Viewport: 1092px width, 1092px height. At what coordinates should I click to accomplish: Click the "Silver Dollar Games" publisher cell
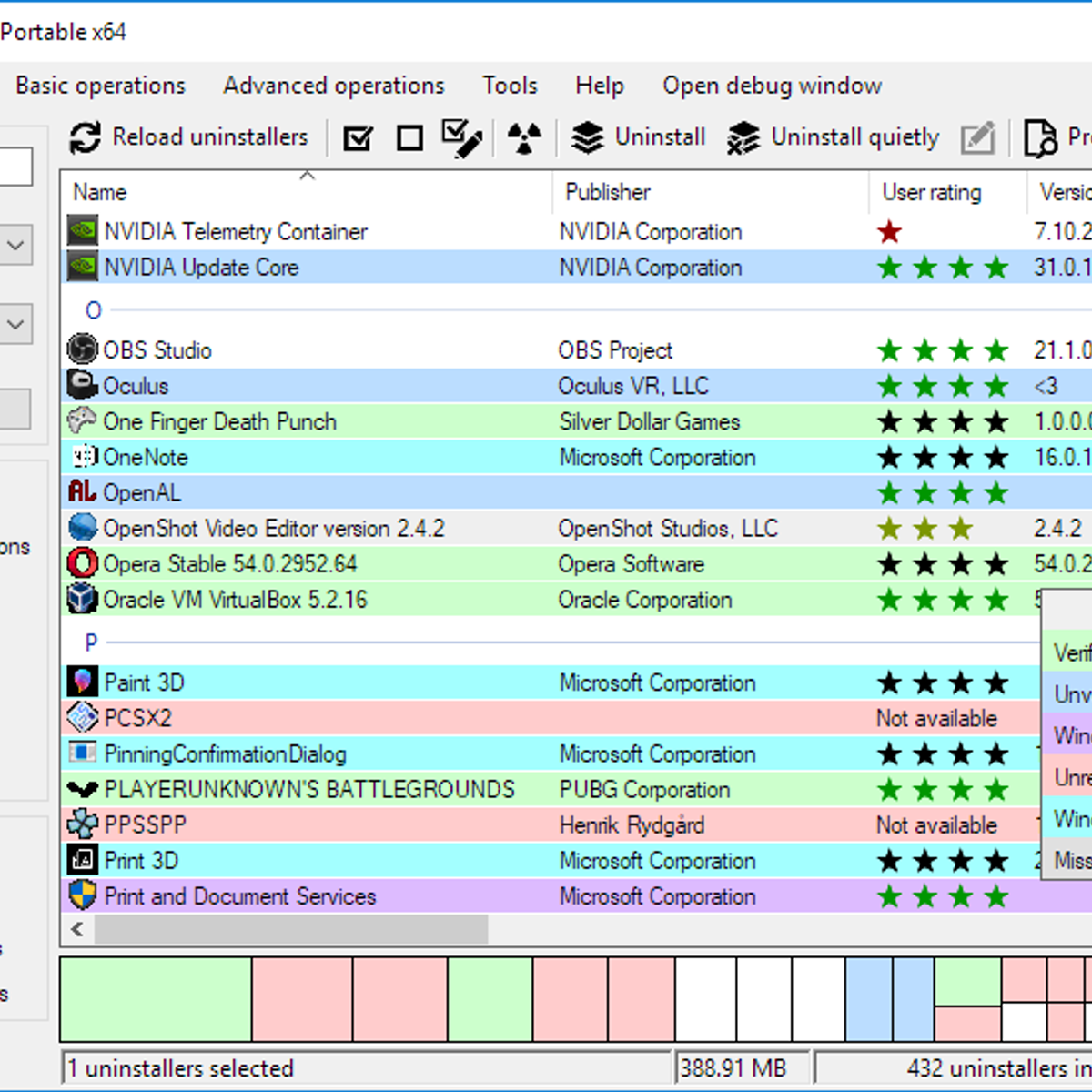click(x=650, y=421)
